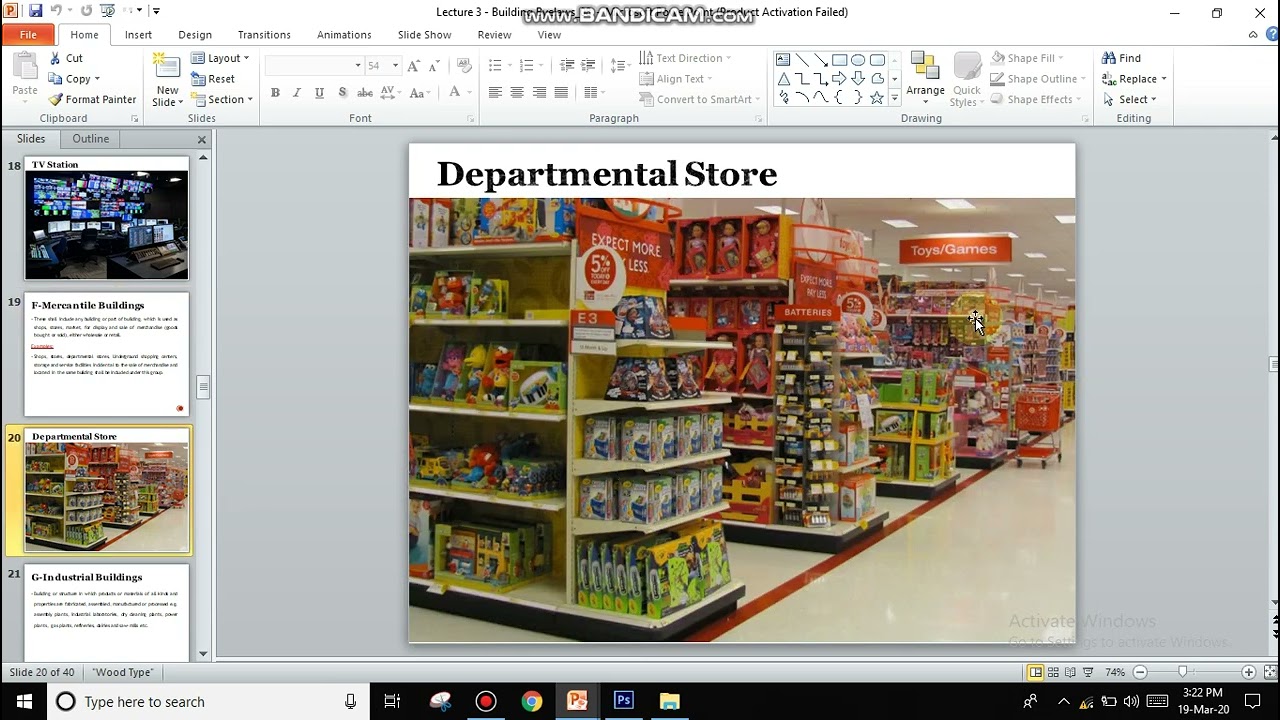Toggle bold formatting
Screen dimensions: 1280x720
(x=275, y=92)
